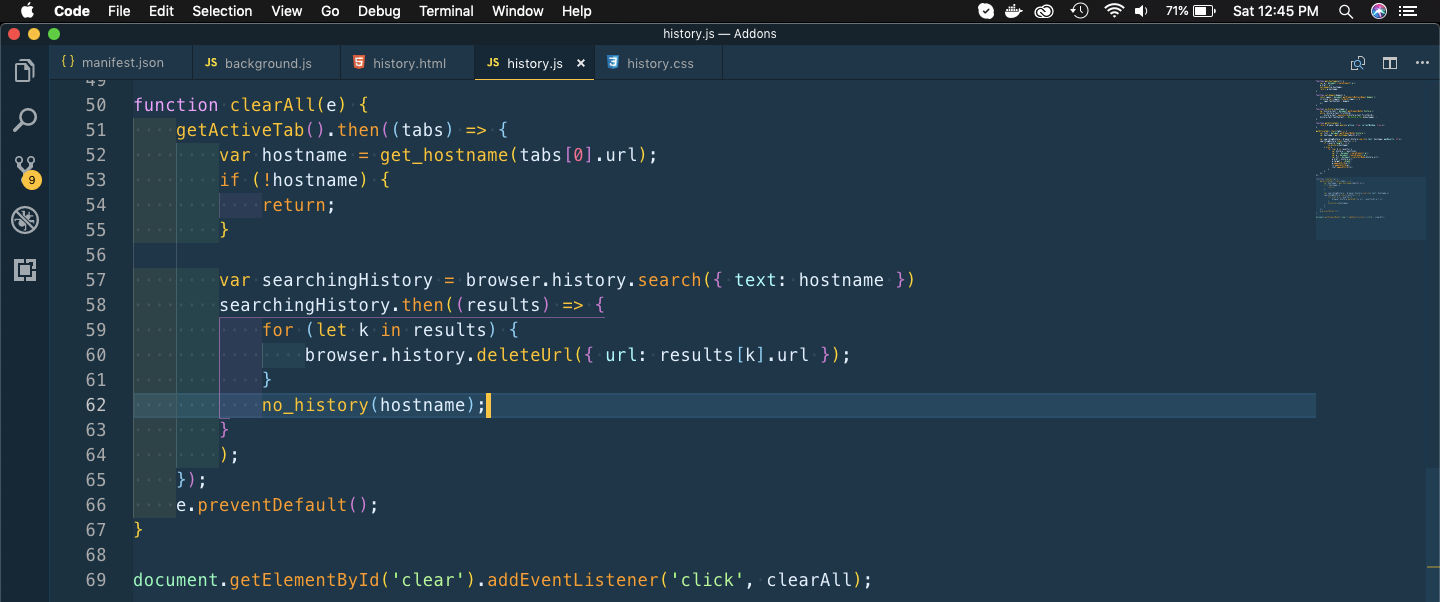The image size is (1440, 602).
Task: Click the minimap code overview
Action: pos(1371,160)
